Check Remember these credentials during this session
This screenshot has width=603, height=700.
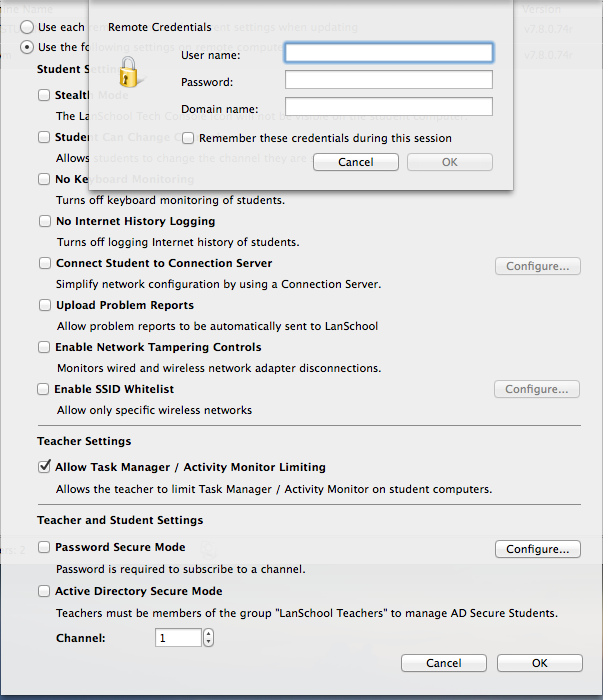point(188,138)
